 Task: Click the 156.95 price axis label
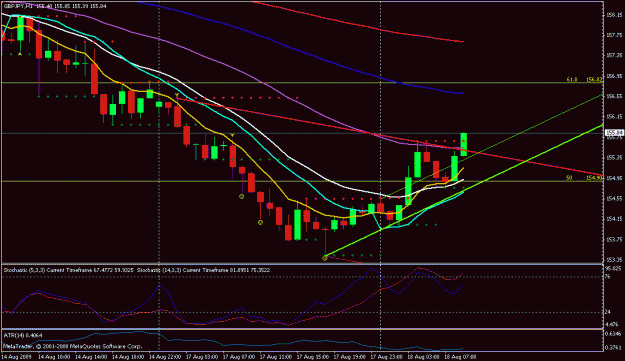coord(614,76)
